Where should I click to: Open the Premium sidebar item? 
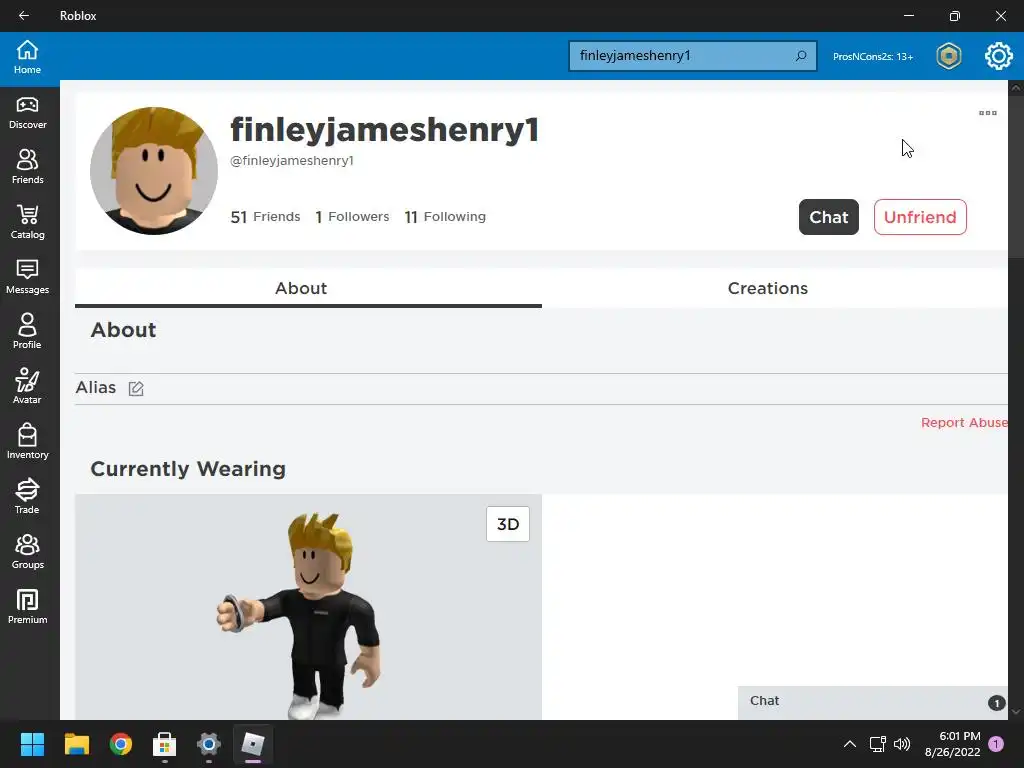(27, 607)
